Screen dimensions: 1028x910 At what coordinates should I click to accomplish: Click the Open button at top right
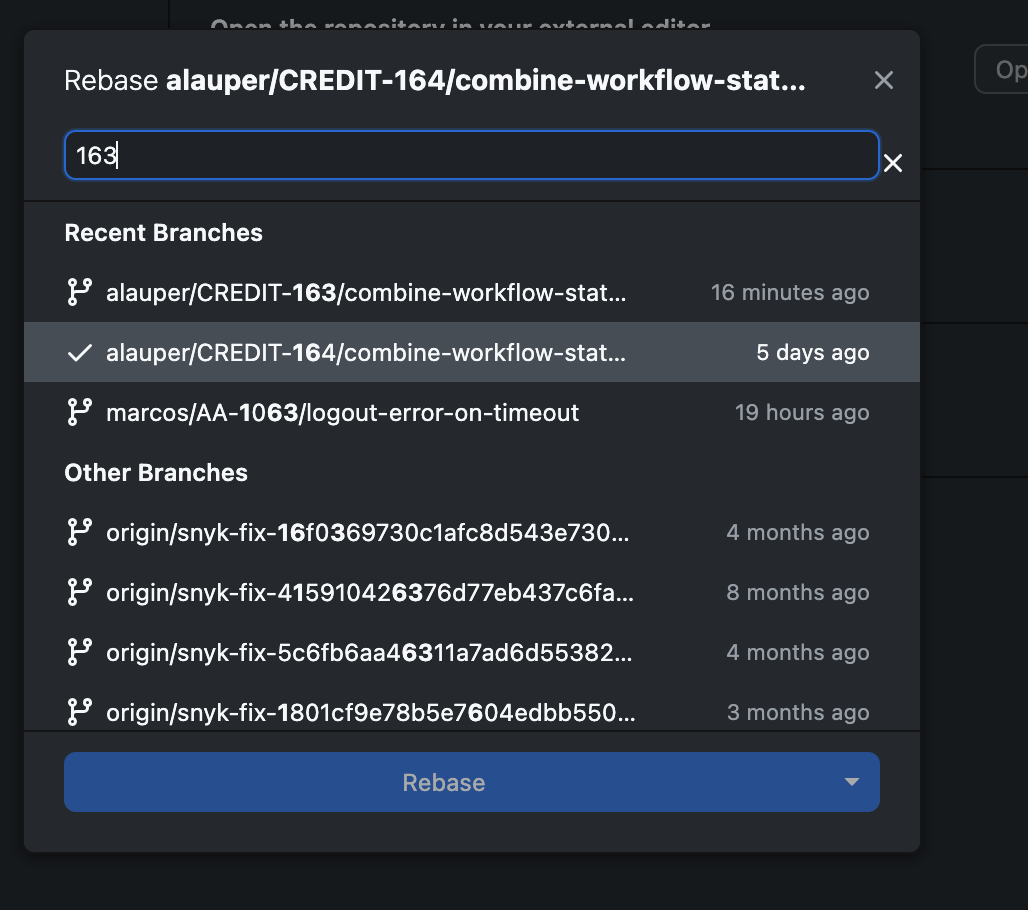pos(1009,68)
